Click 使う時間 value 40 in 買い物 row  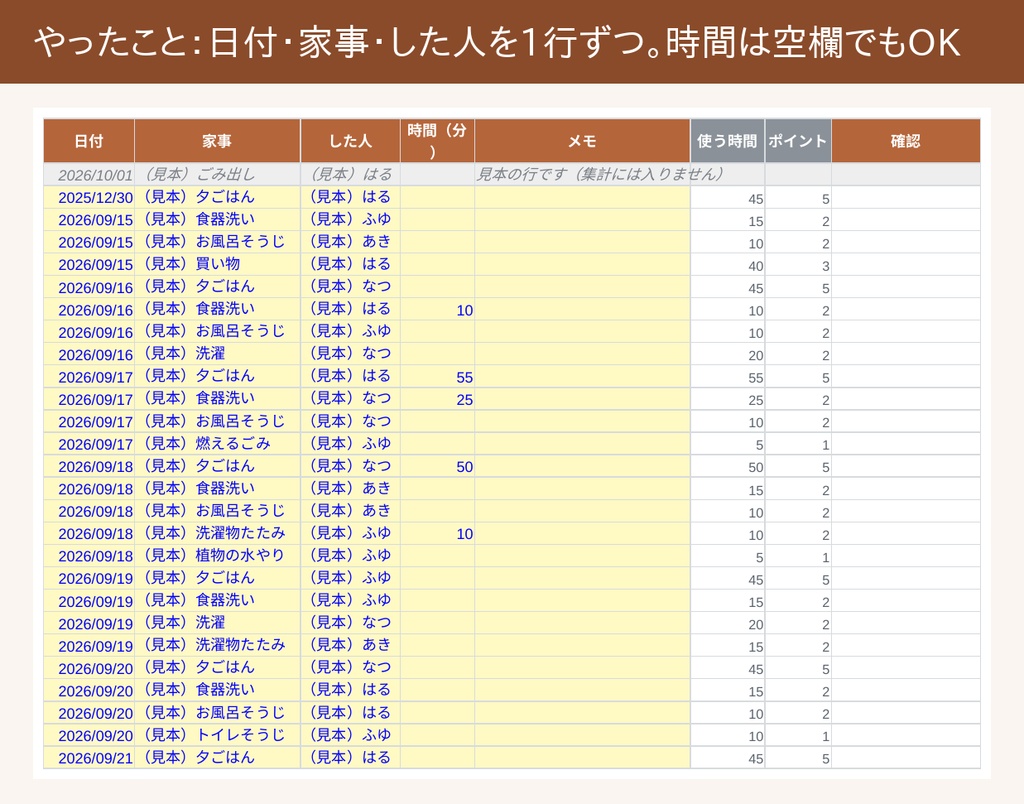727,265
